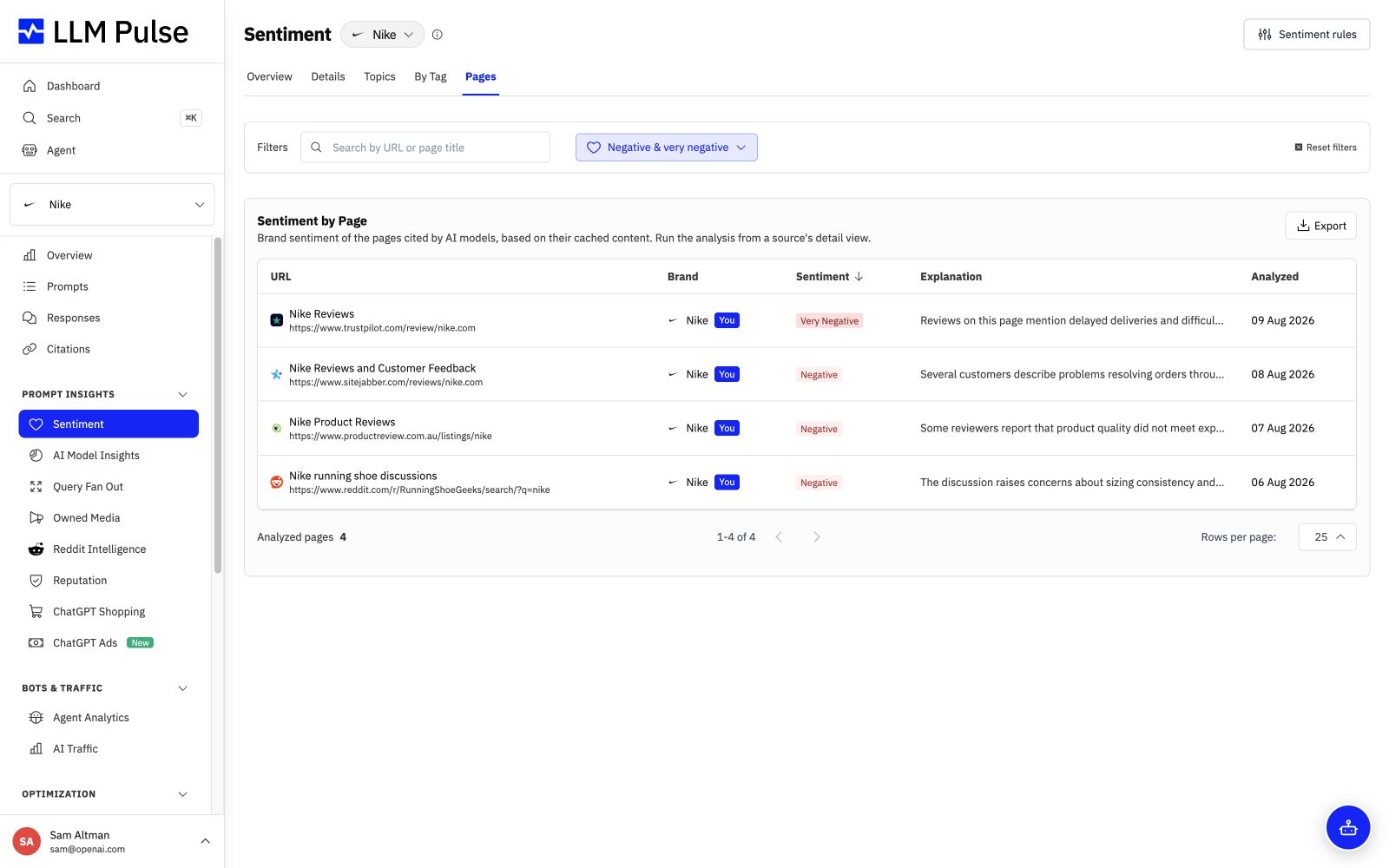Image resolution: width=1389 pixels, height=868 pixels.
Task: Select Sentiment in Prompt Insights
Action: (x=109, y=424)
